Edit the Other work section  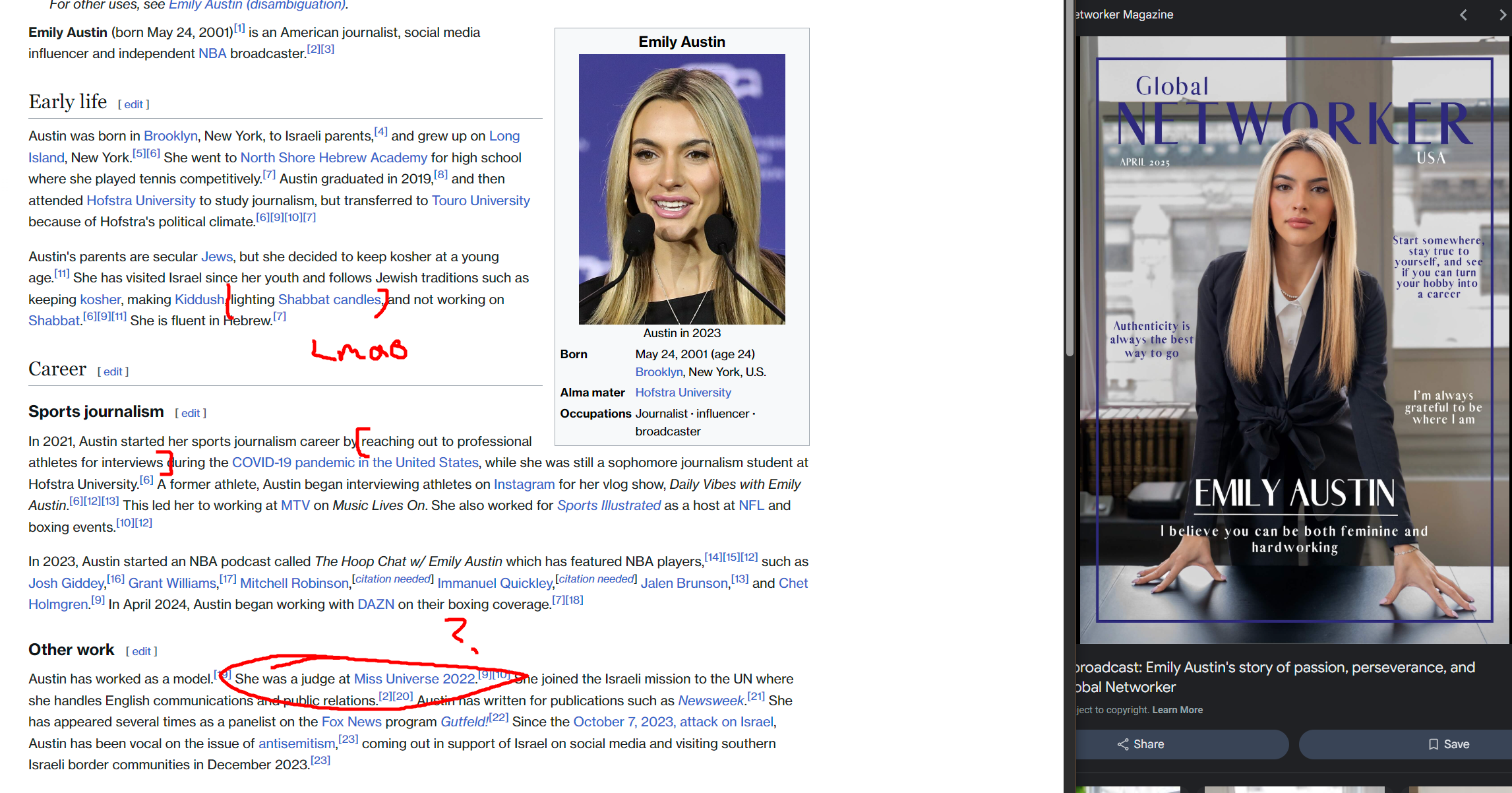click(141, 651)
